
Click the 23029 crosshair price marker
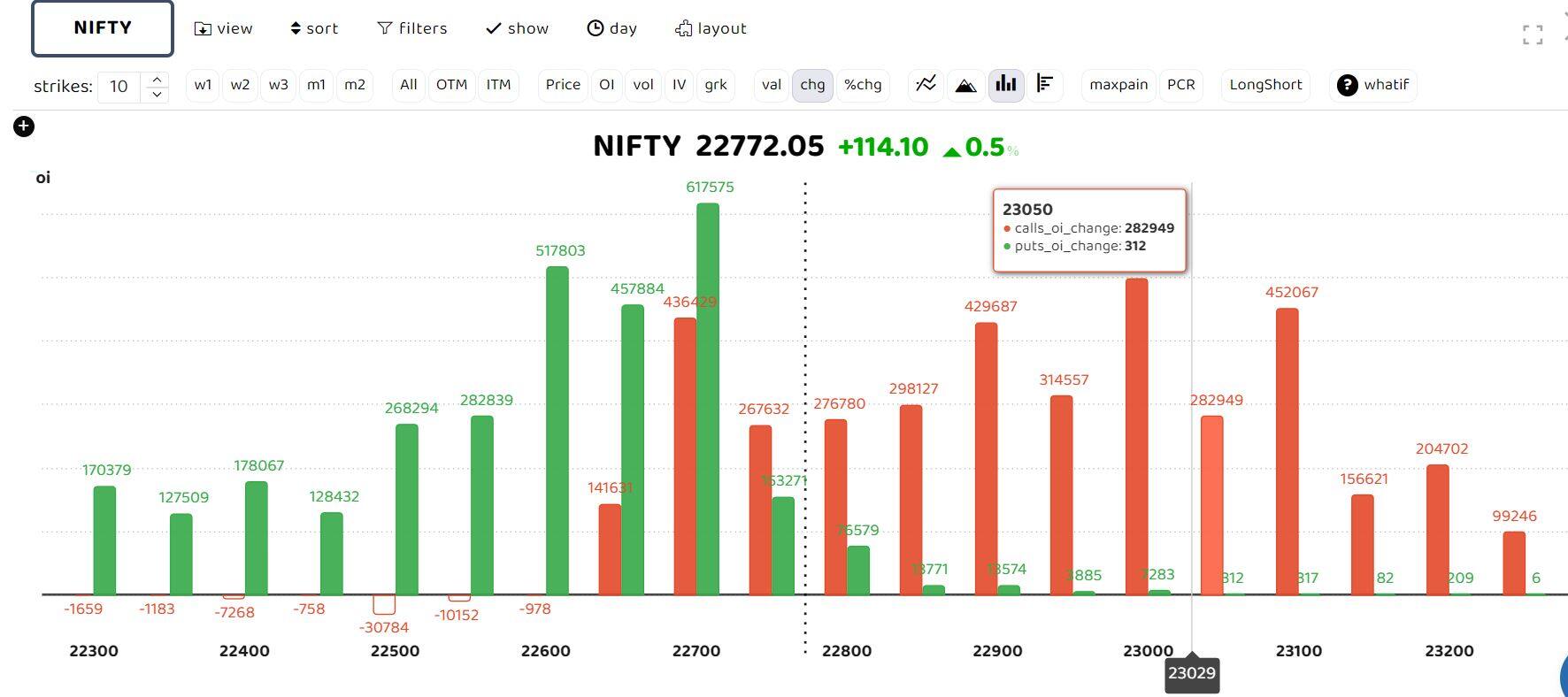click(x=1192, y=674)
